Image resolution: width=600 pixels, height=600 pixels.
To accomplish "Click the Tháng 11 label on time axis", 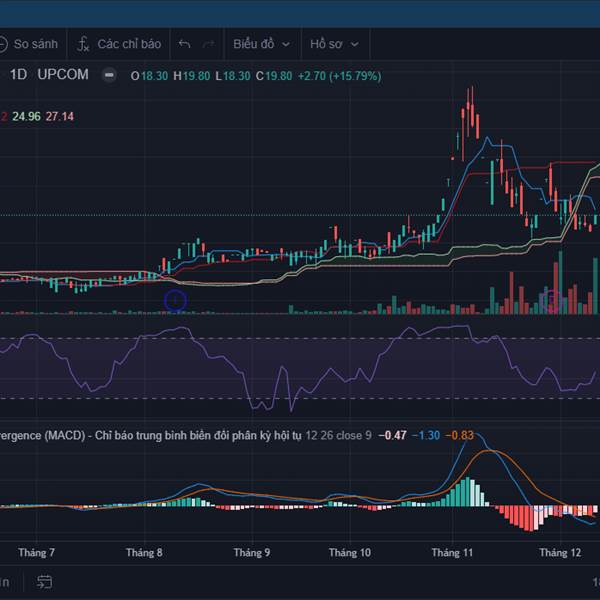I will tap(452, 552).
